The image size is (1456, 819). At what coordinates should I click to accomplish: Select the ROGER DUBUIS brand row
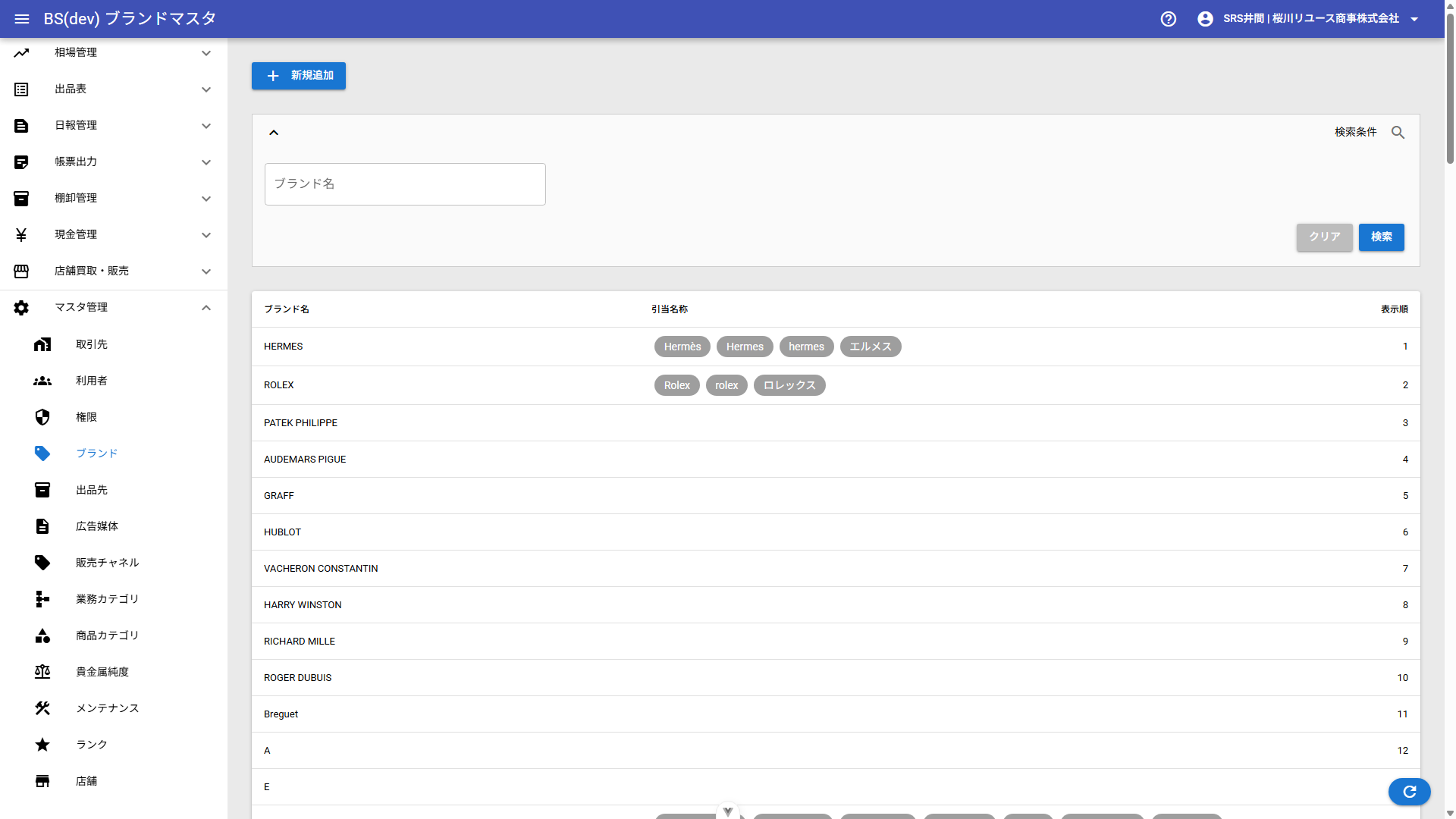click(x=836, y=678)
